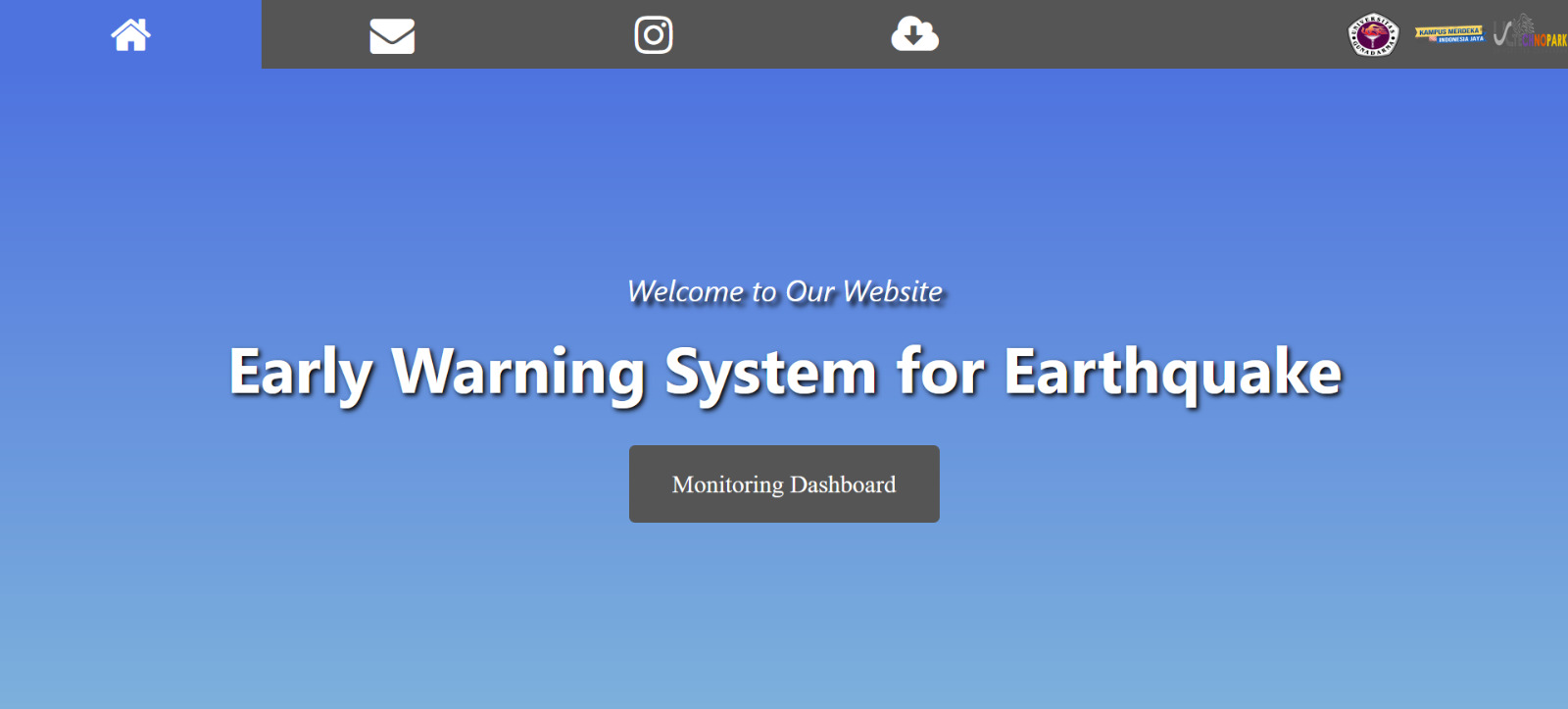Viewport: 1568px width, 709px height.
Task: Click the 'Welcome to Our Website' subtitle
Action: pos(784,291)
